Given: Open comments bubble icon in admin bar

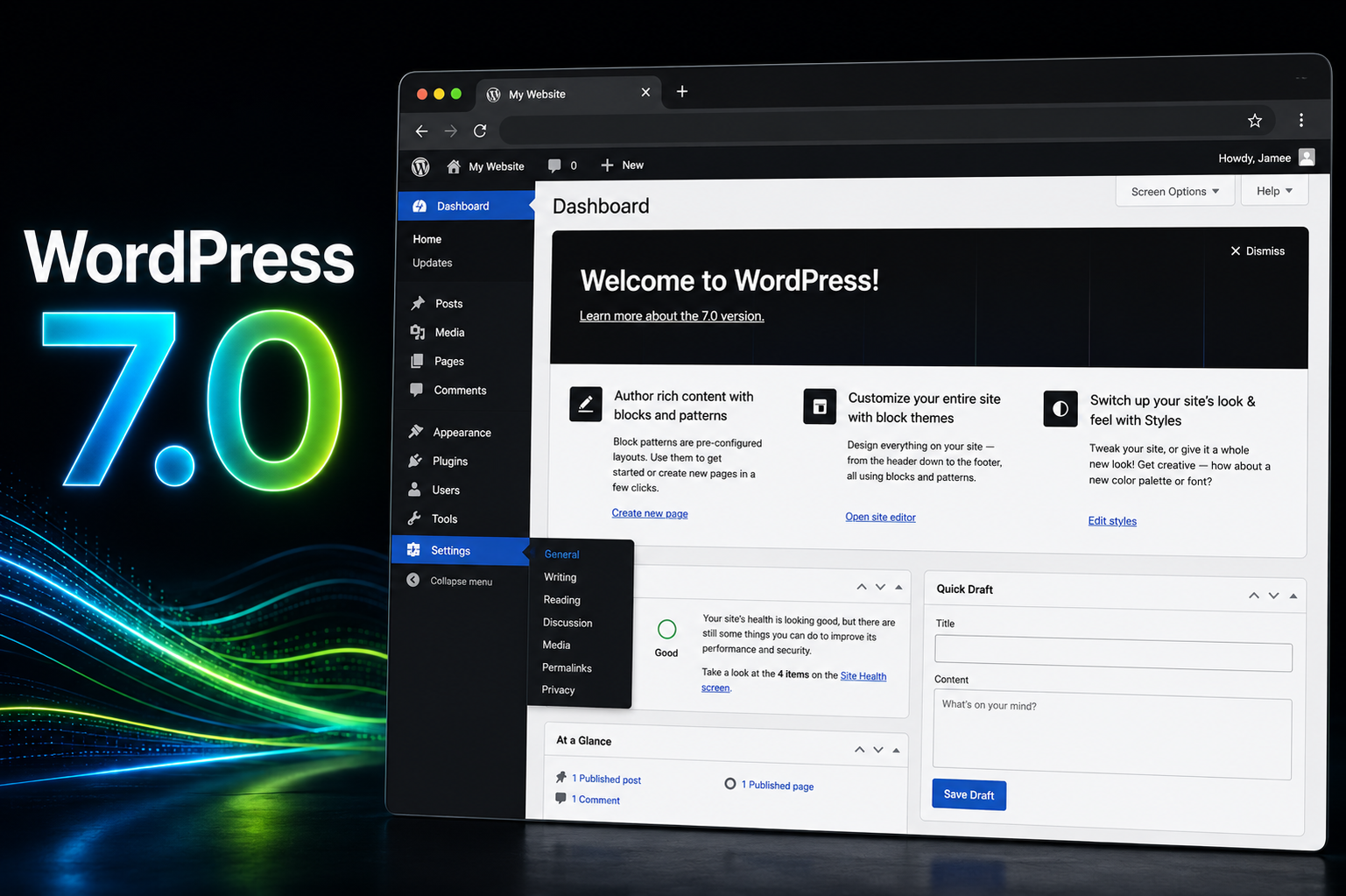Looking at the screenshot, I should (554, 166).
